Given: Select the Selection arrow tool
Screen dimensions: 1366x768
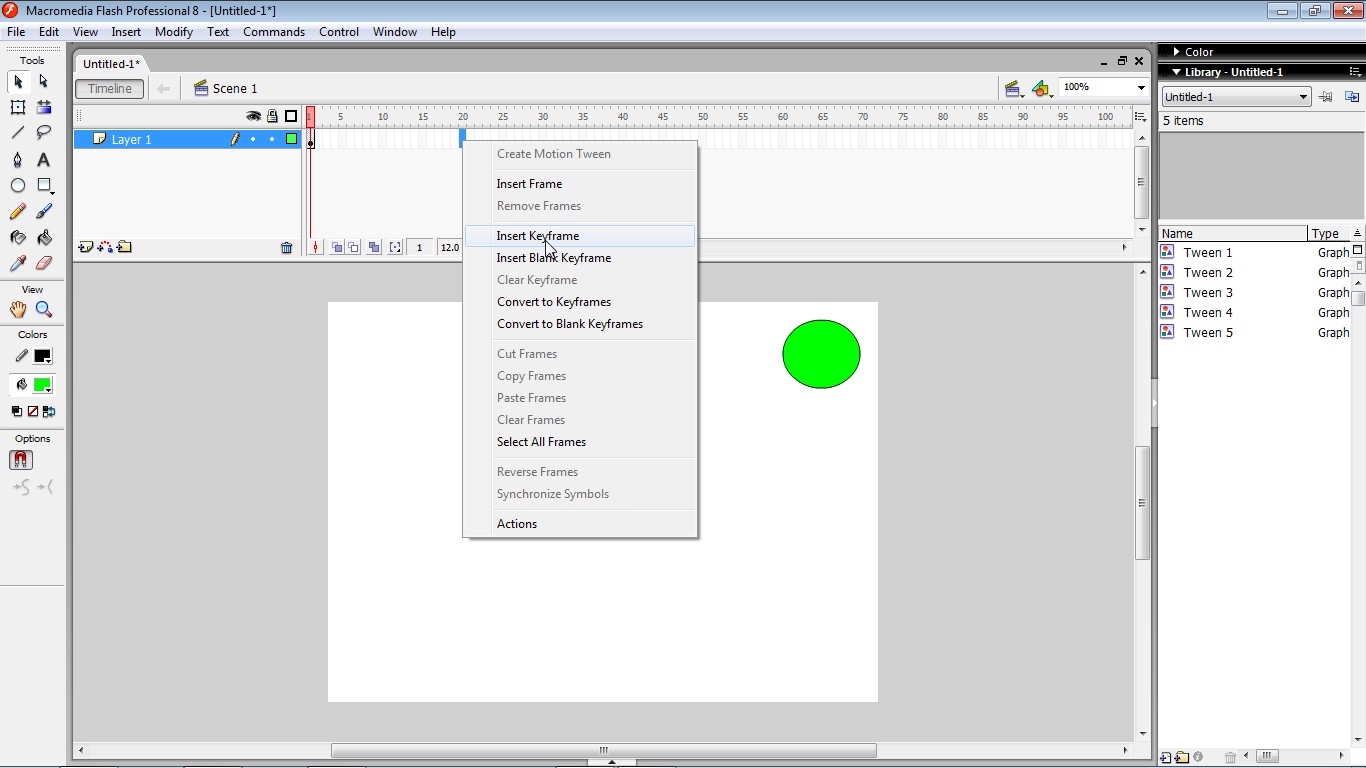Looking at the screenshot, I should (18, 81).
